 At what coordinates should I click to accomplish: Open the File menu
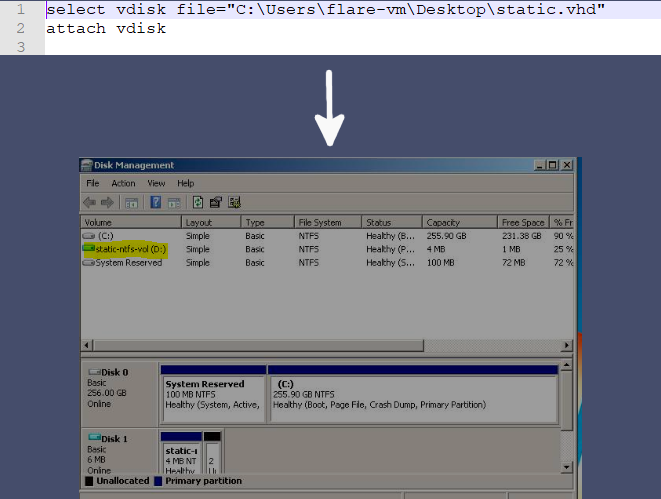(x=93, y=184)
